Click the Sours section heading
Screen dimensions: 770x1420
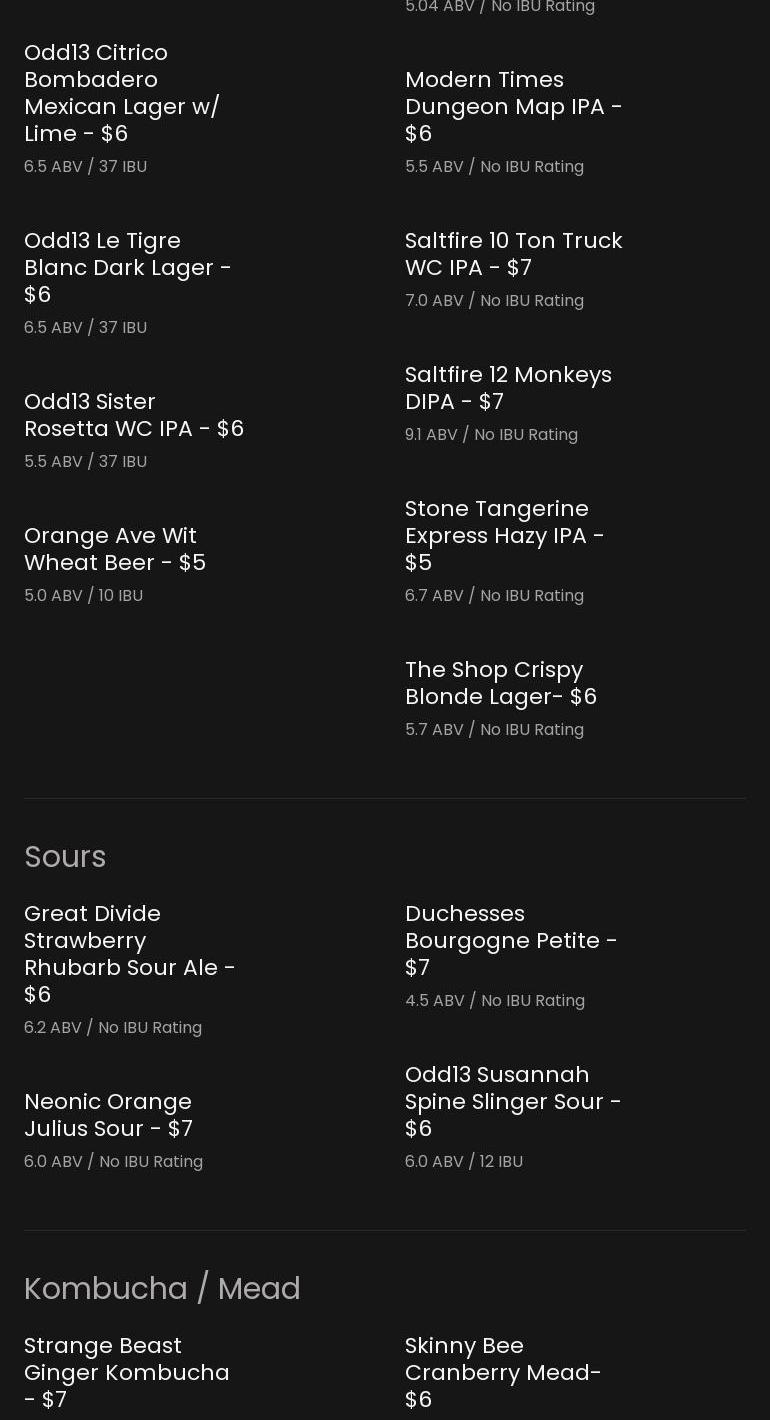65,857
